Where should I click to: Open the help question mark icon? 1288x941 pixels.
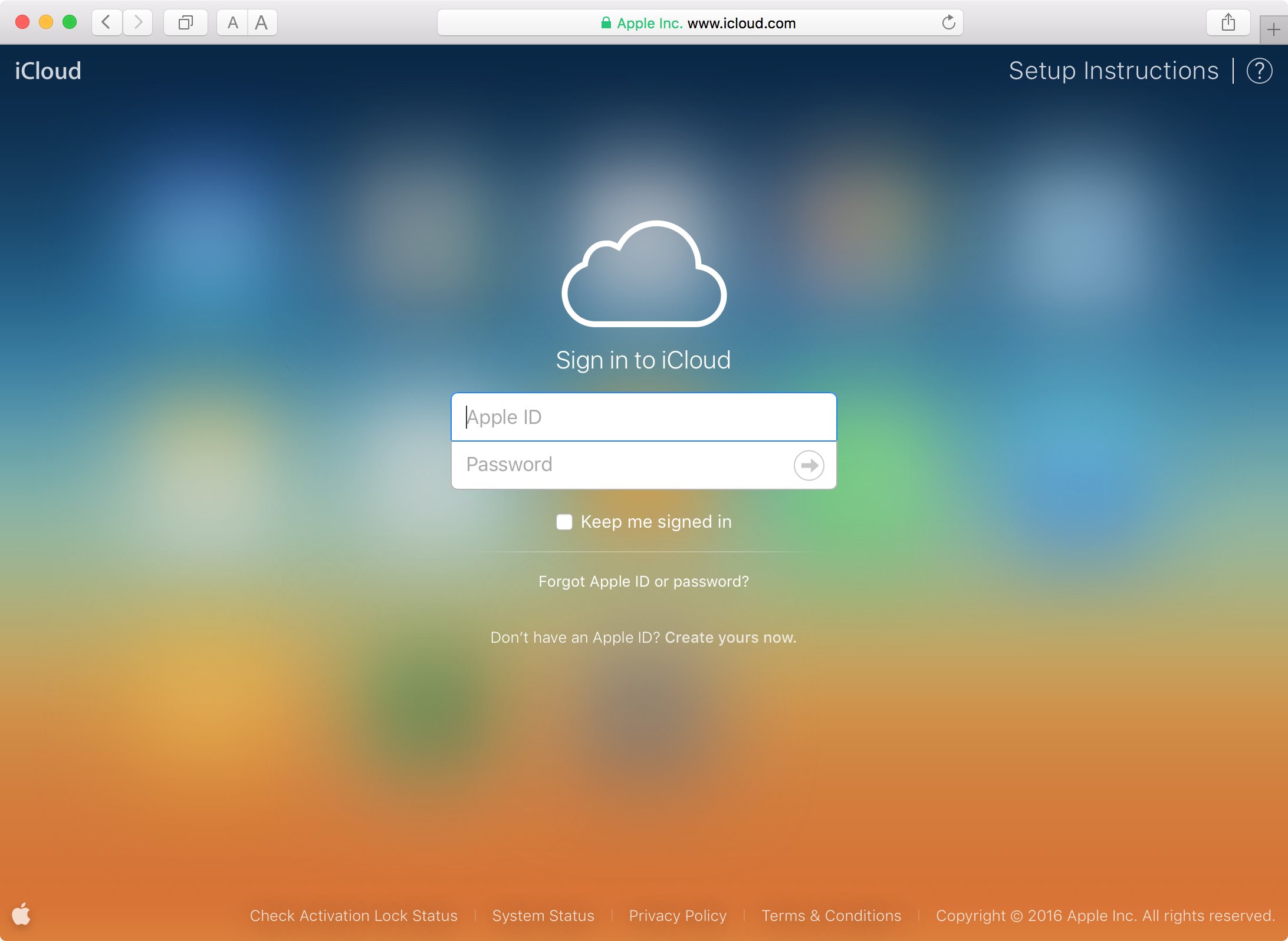[1259, 71]
